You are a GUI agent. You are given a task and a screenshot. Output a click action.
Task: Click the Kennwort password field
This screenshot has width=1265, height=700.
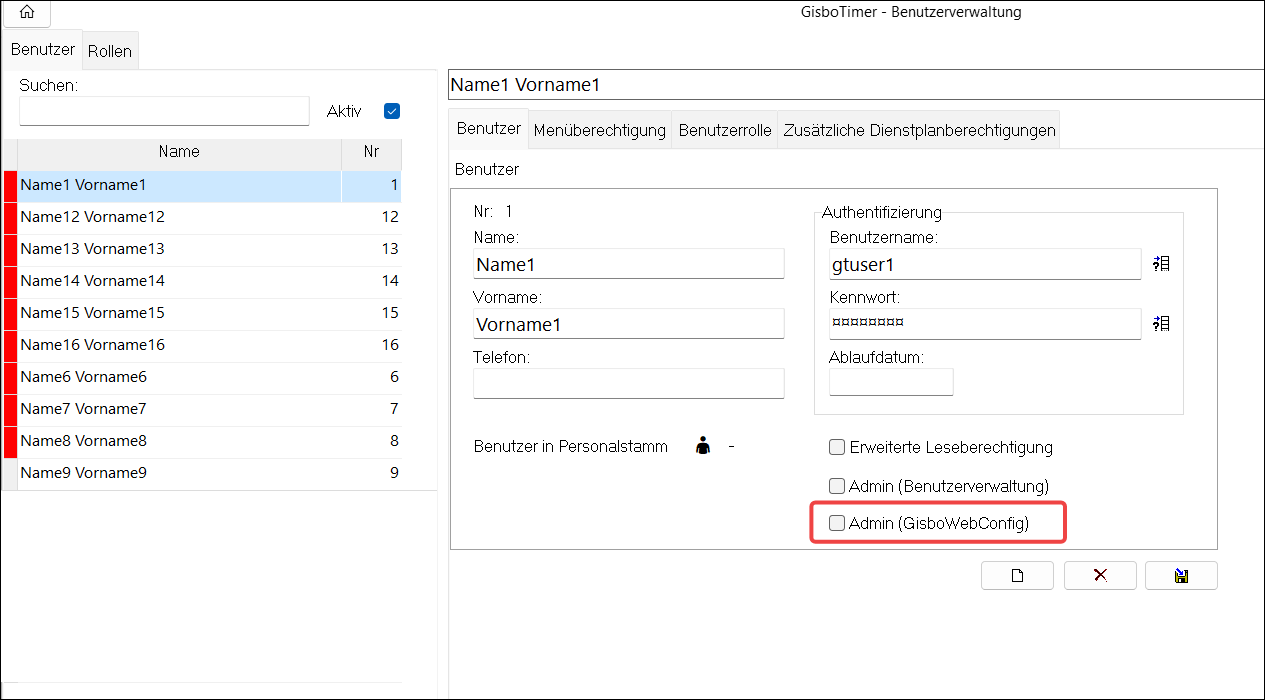985,324
